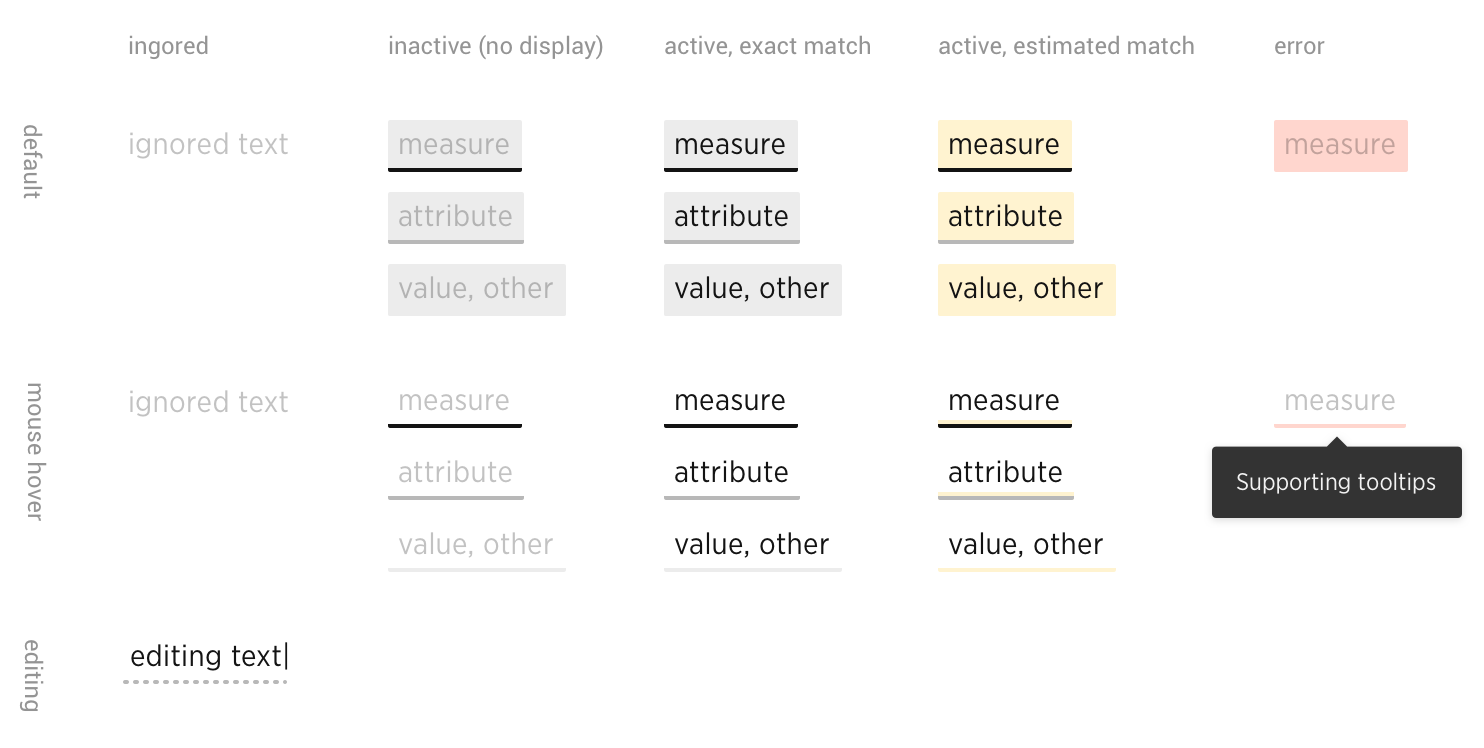Click the inactive default measure token

click(x=455, y=146)
